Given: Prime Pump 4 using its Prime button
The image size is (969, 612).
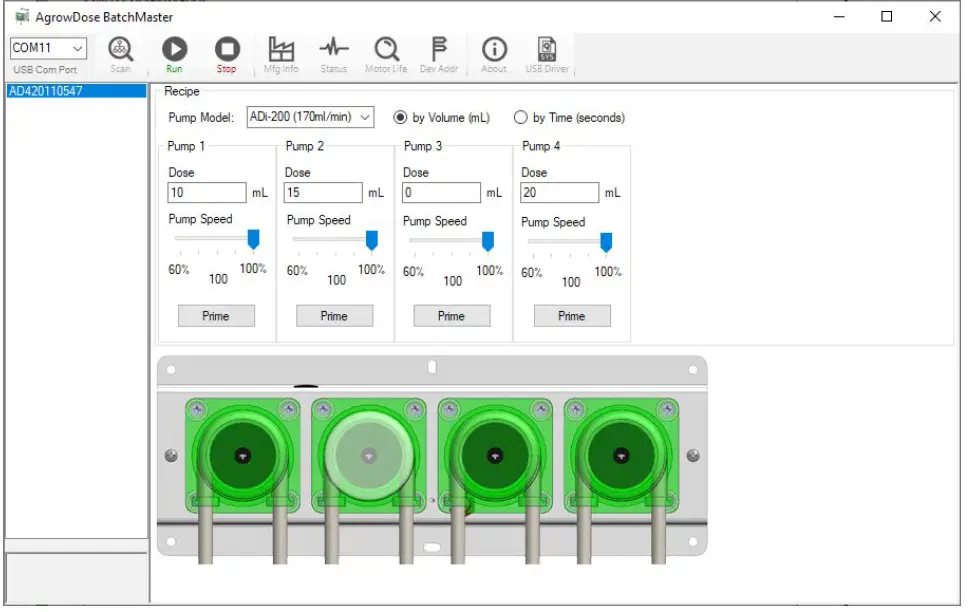Looking at the screenshot, I should pos(571,316).
